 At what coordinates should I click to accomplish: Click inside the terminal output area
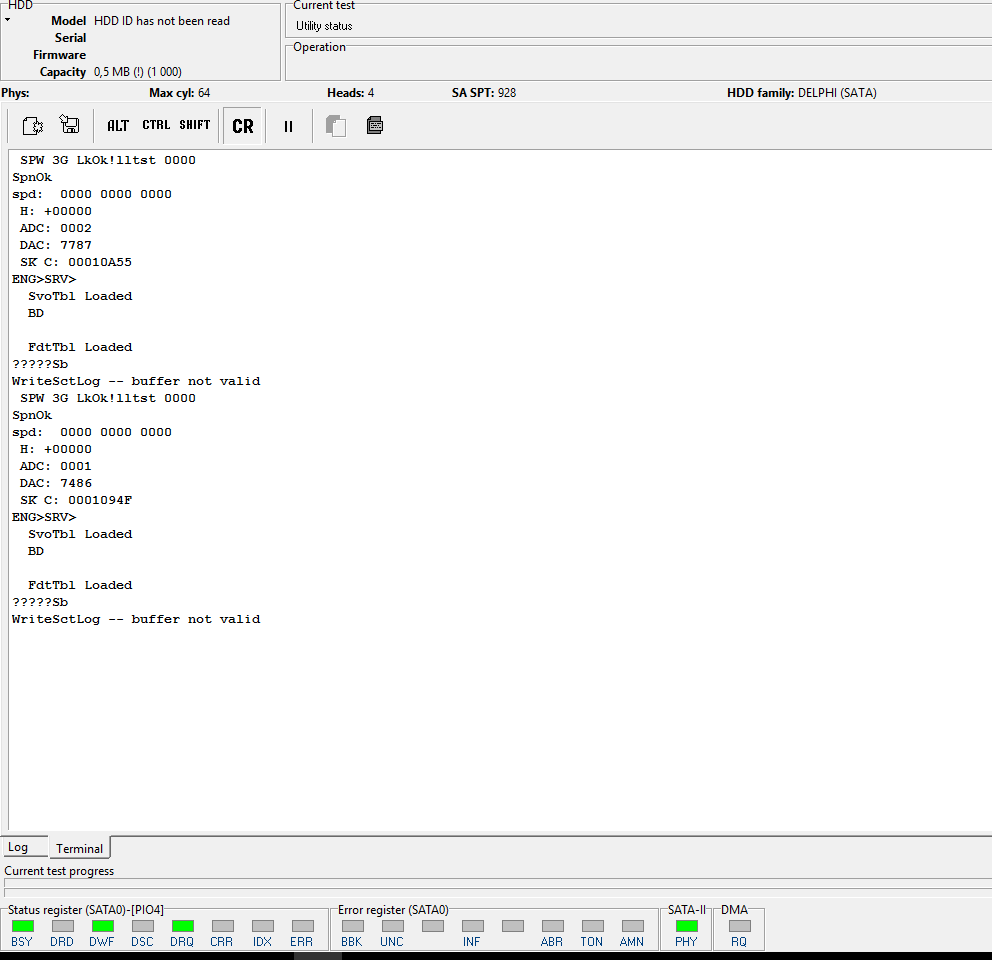point(500,490)
